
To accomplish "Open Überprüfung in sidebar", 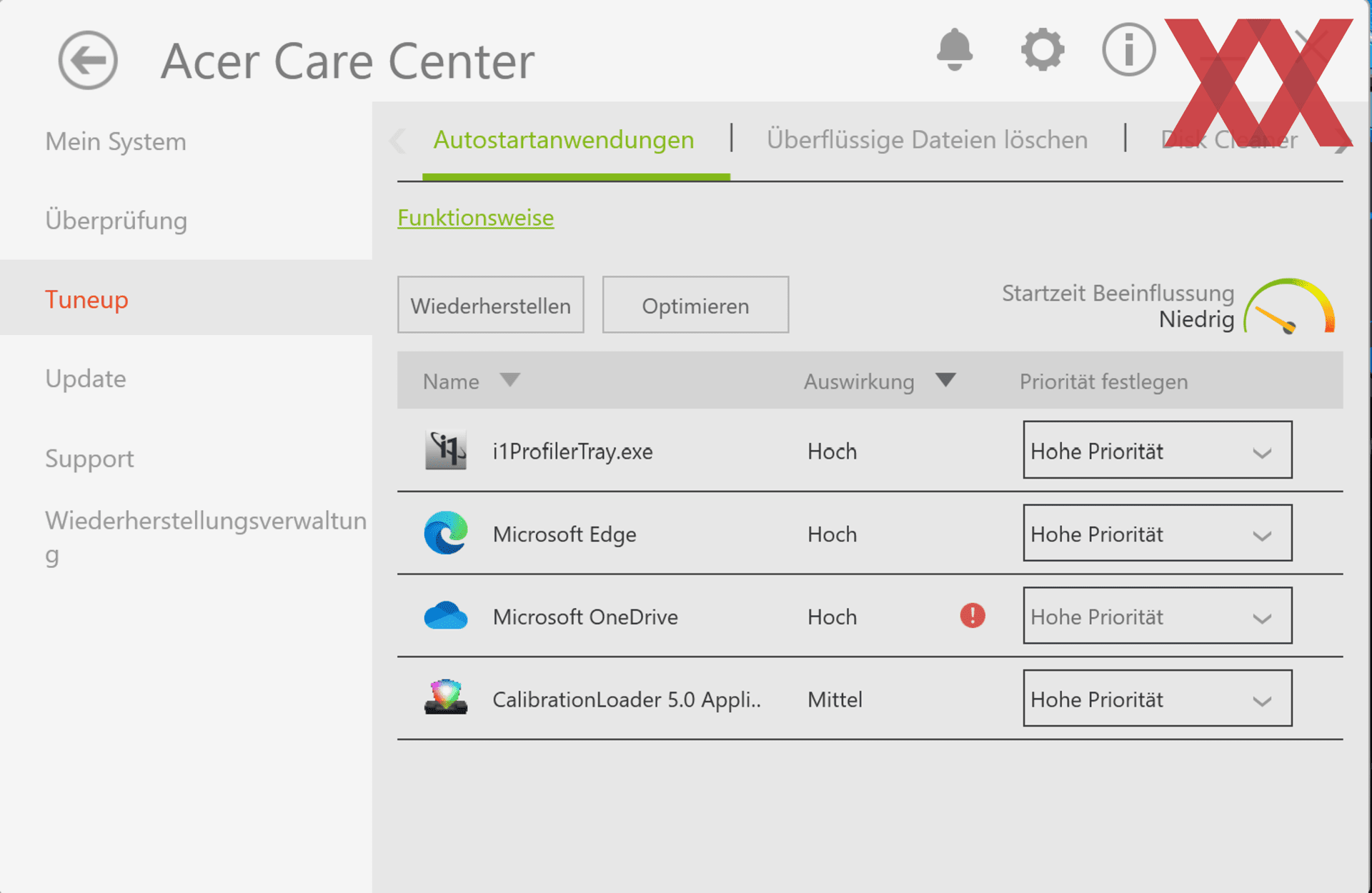I will [x=116, y=220].
